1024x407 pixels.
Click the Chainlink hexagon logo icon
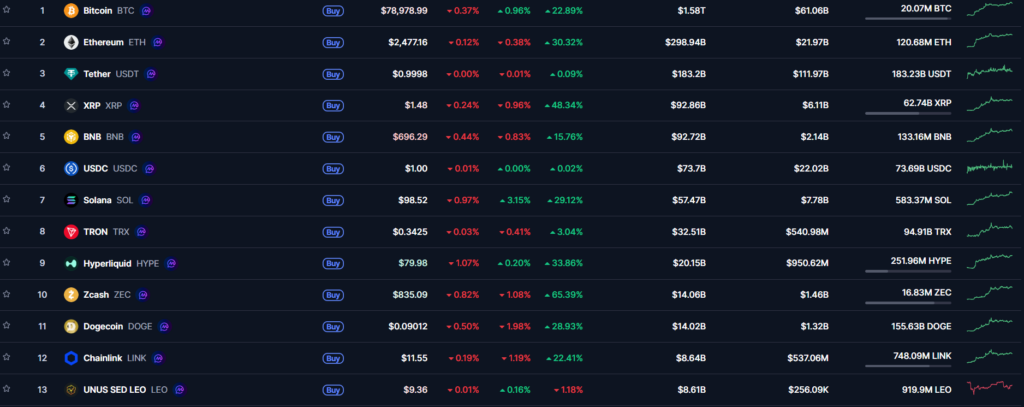(71, 358)
